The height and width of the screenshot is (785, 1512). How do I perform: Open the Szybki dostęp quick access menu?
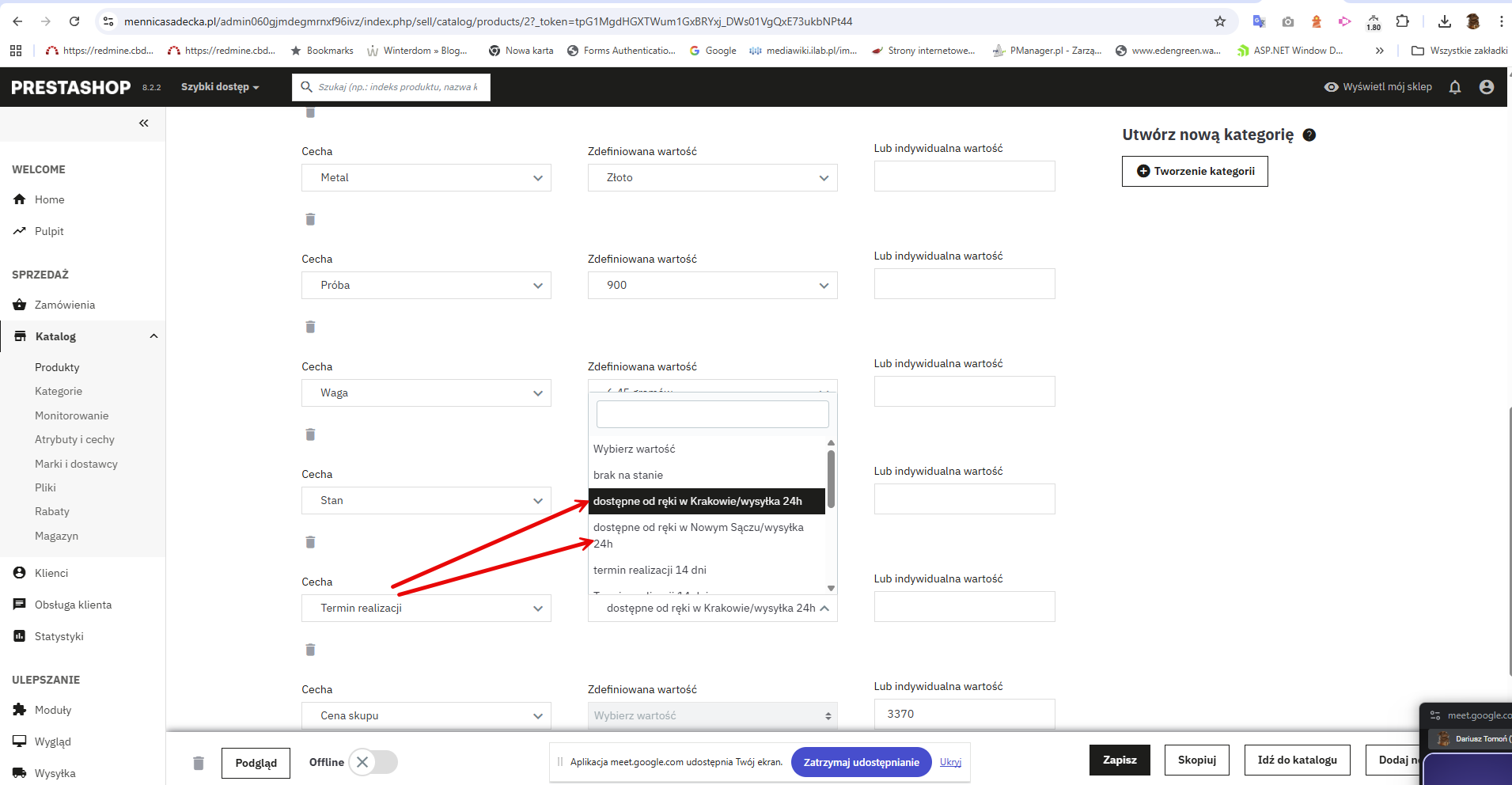tap(220, 87)
